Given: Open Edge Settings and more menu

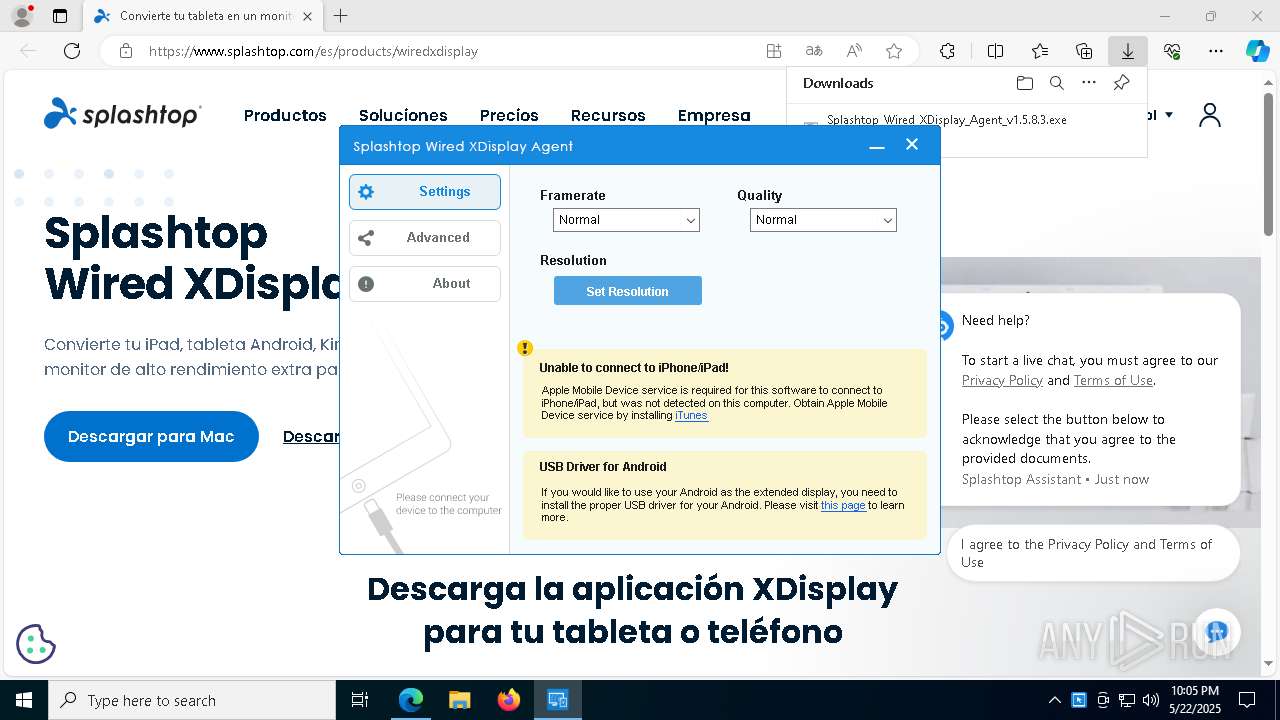Looking at the screenshot, I should (x=1216, y=51).
